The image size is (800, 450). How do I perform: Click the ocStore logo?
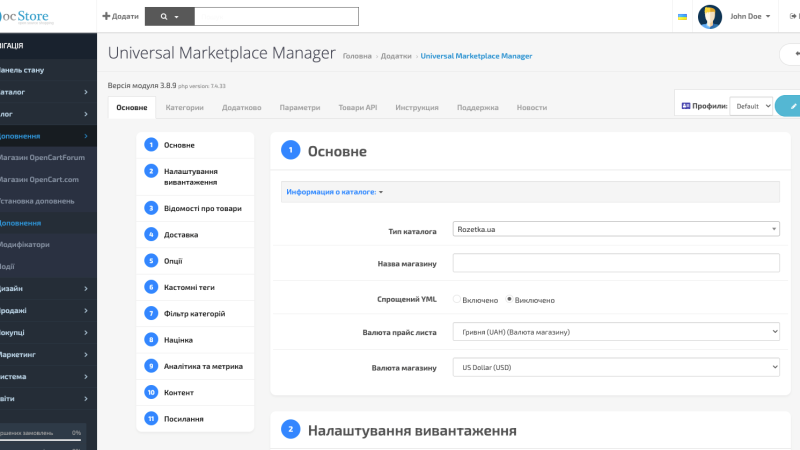26,17
